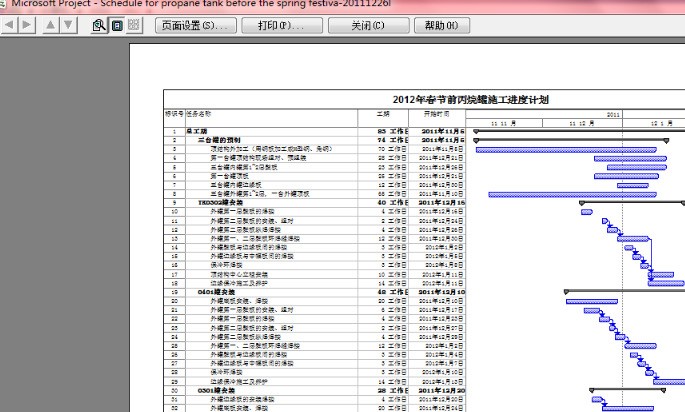The image size is (685, 412).
Task: Click the Gantt bar for task row 20
Action: pos(592,301)
